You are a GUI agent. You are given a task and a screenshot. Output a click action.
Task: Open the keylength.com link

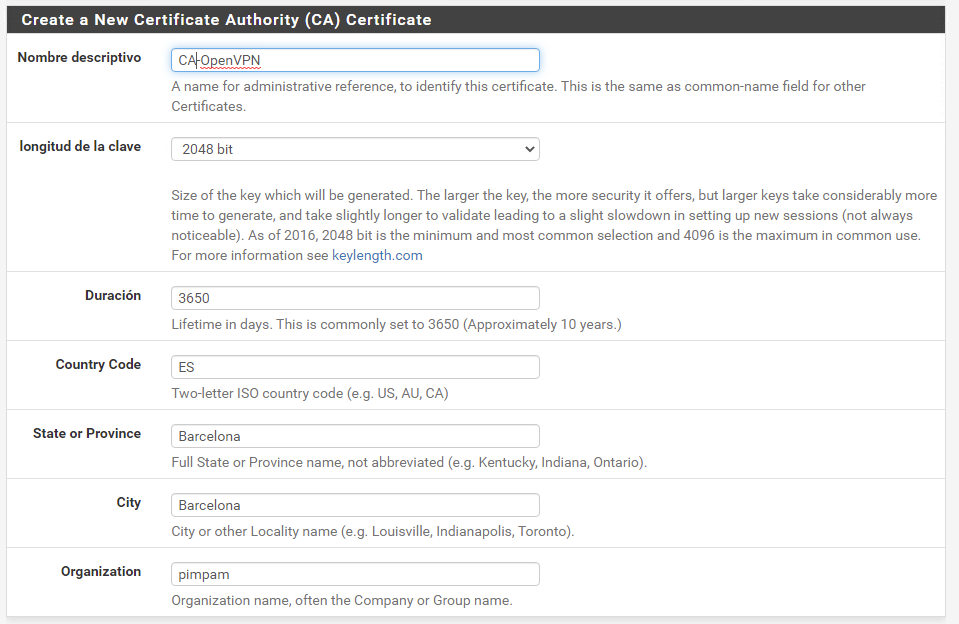[377, 255]
